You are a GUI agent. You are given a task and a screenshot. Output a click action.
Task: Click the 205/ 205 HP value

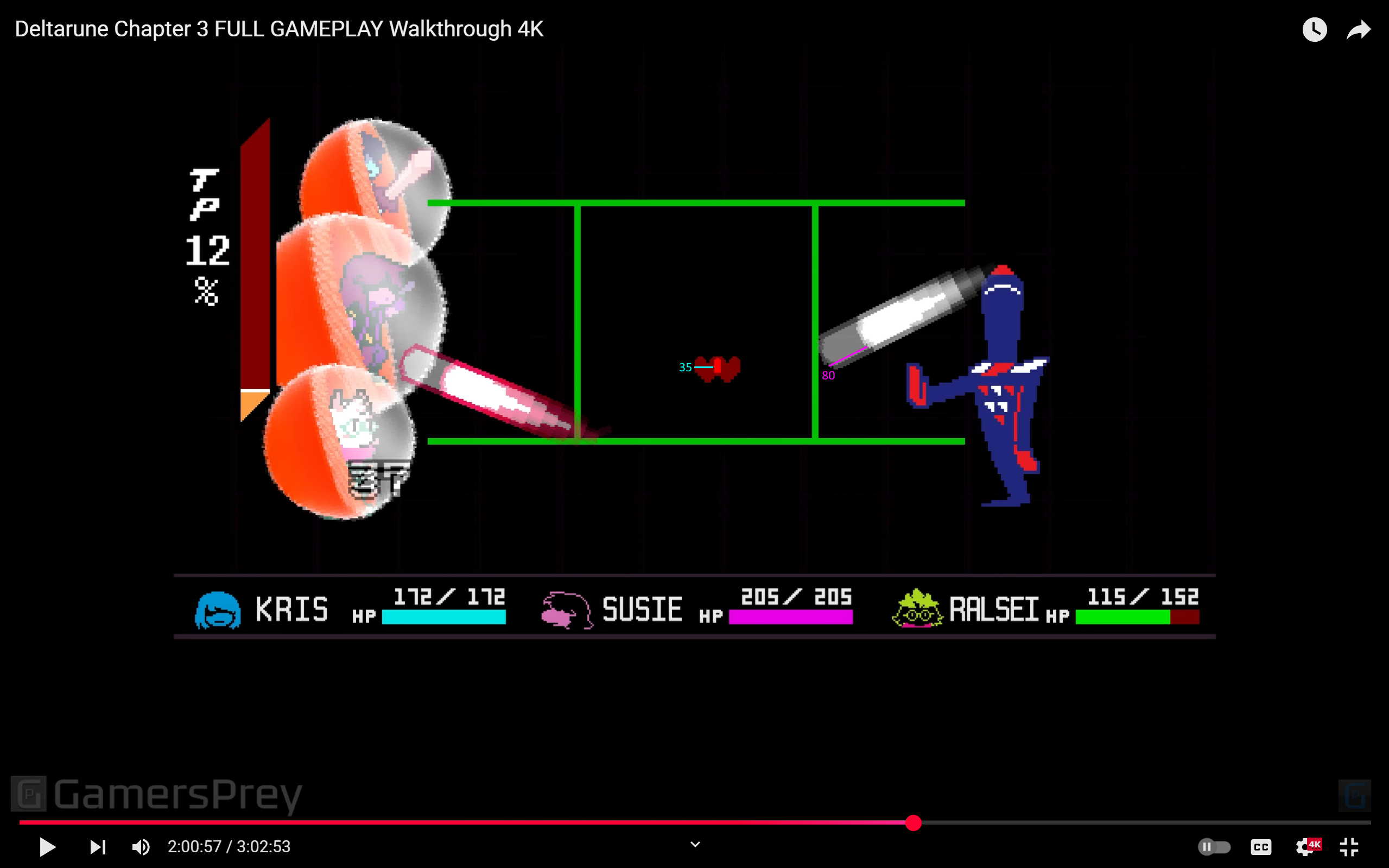coord(796,597)
